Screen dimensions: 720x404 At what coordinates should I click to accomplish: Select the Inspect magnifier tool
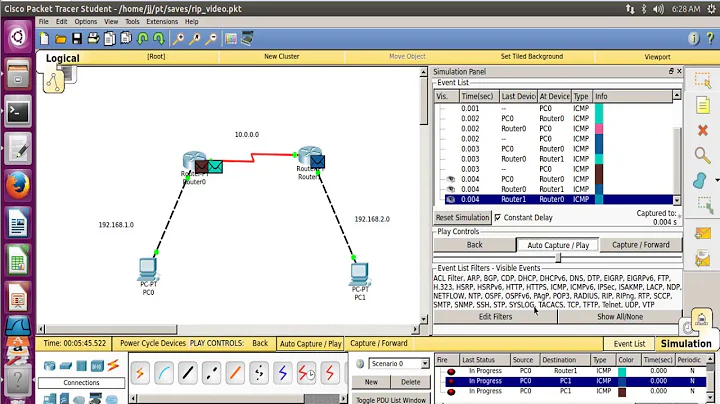tap(702, 155)
